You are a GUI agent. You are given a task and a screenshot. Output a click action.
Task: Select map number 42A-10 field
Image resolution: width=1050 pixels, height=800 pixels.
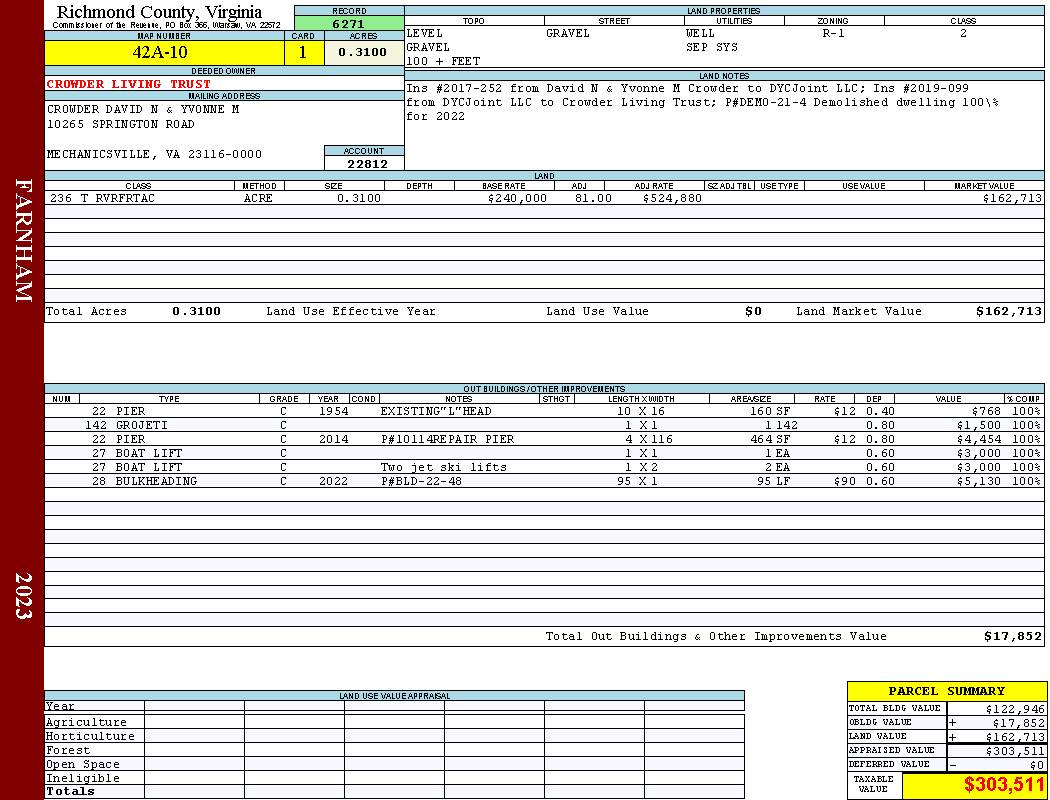164,52
